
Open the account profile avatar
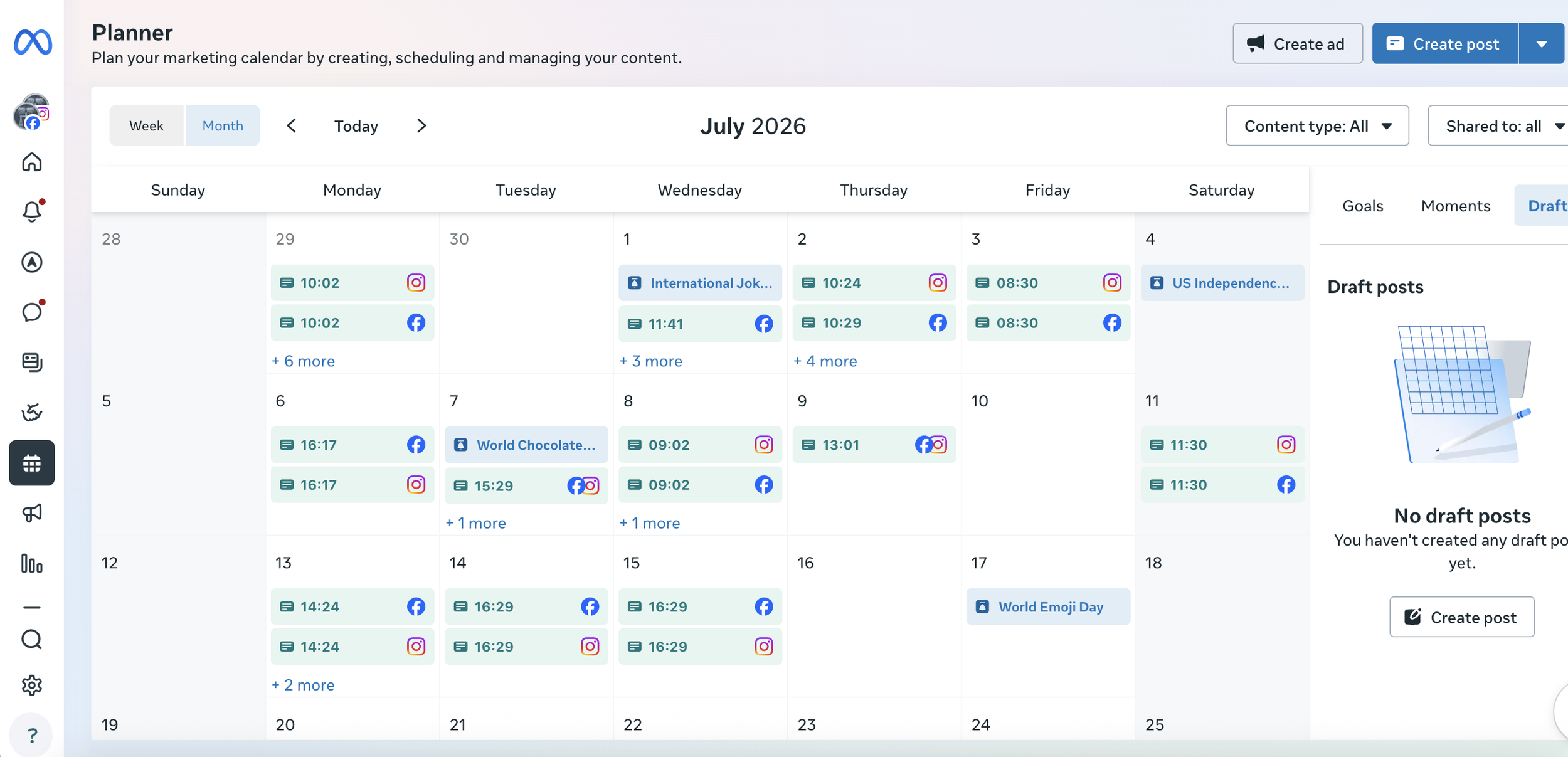click(x=31, y=112)
